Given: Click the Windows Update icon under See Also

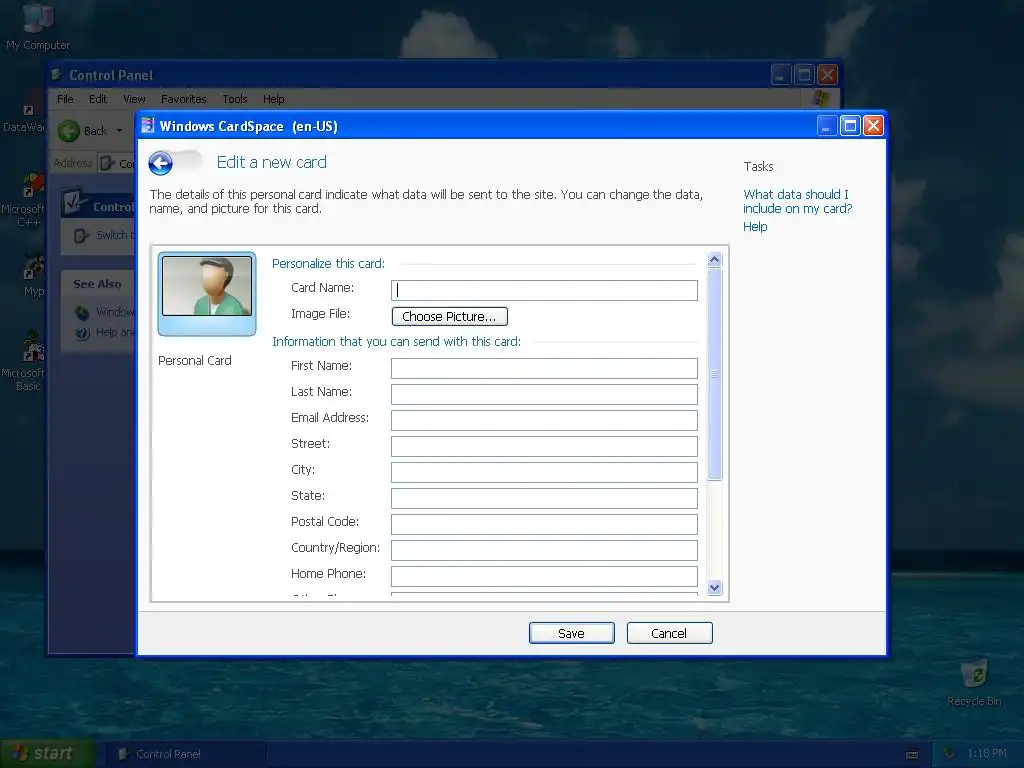Looking at the screenshot, I should point(82,312).
